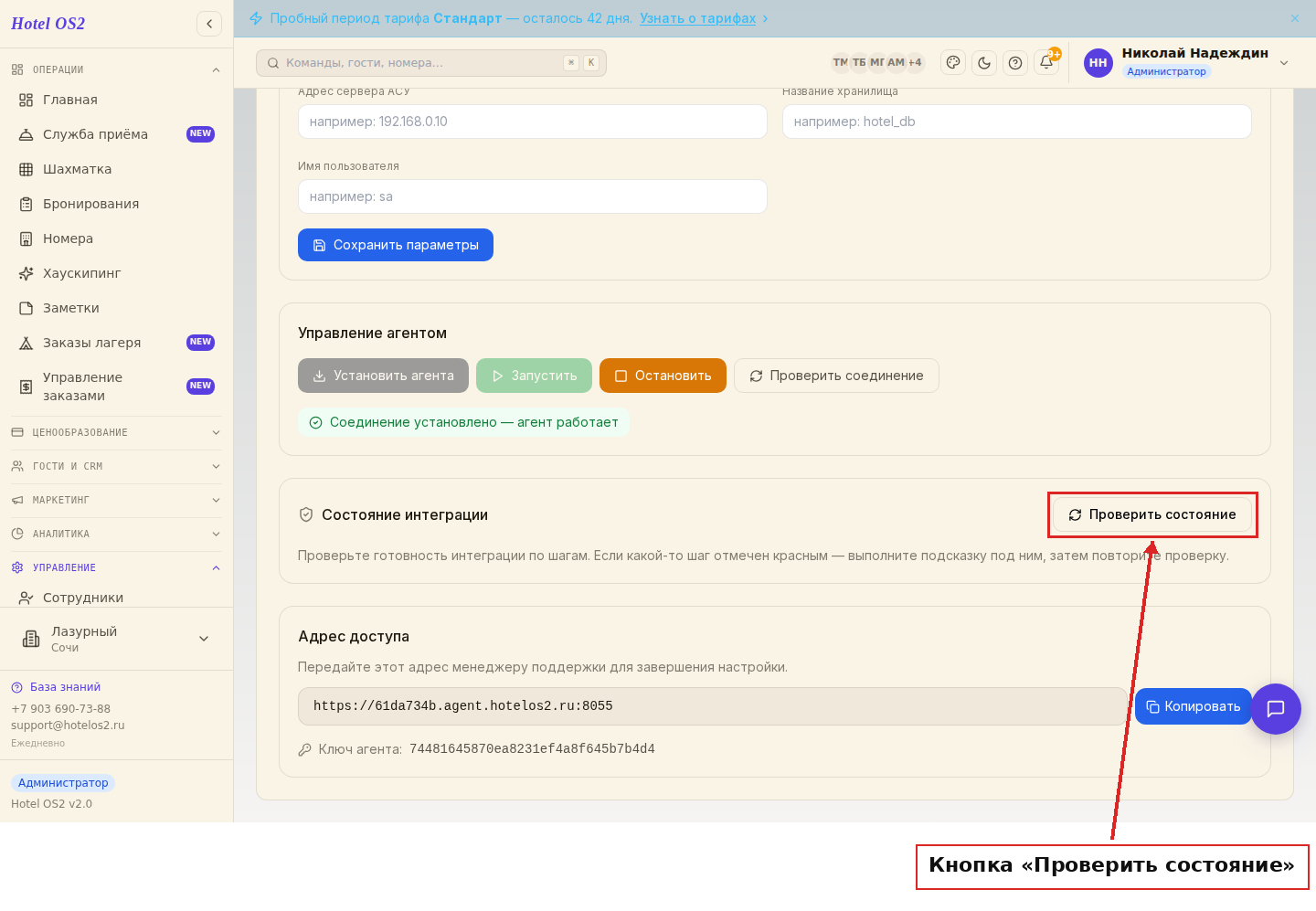Open the Лазурный hotel selector dropdown

point(116,639)
